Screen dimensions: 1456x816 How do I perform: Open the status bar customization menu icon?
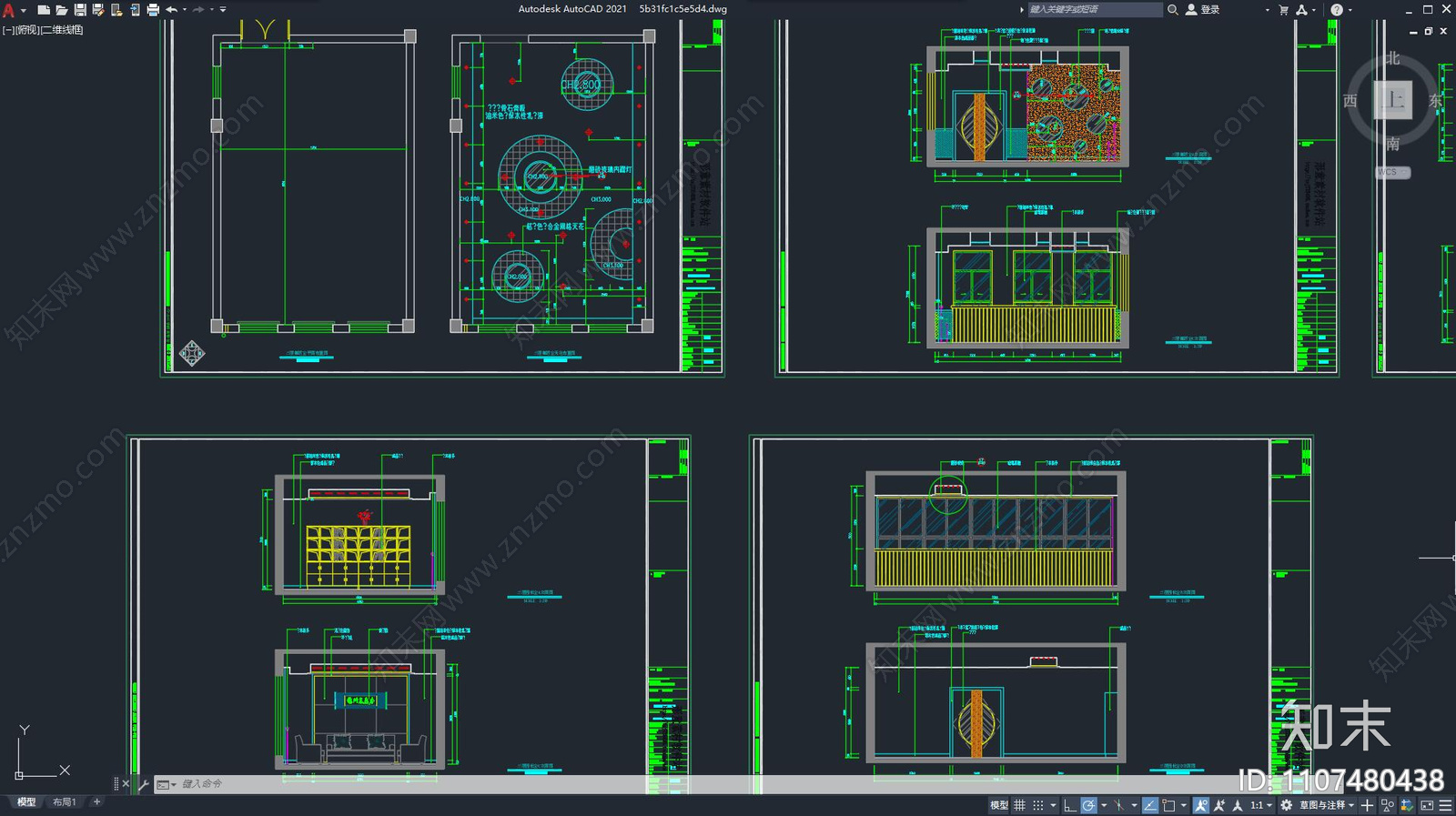tap(1445, 805)
